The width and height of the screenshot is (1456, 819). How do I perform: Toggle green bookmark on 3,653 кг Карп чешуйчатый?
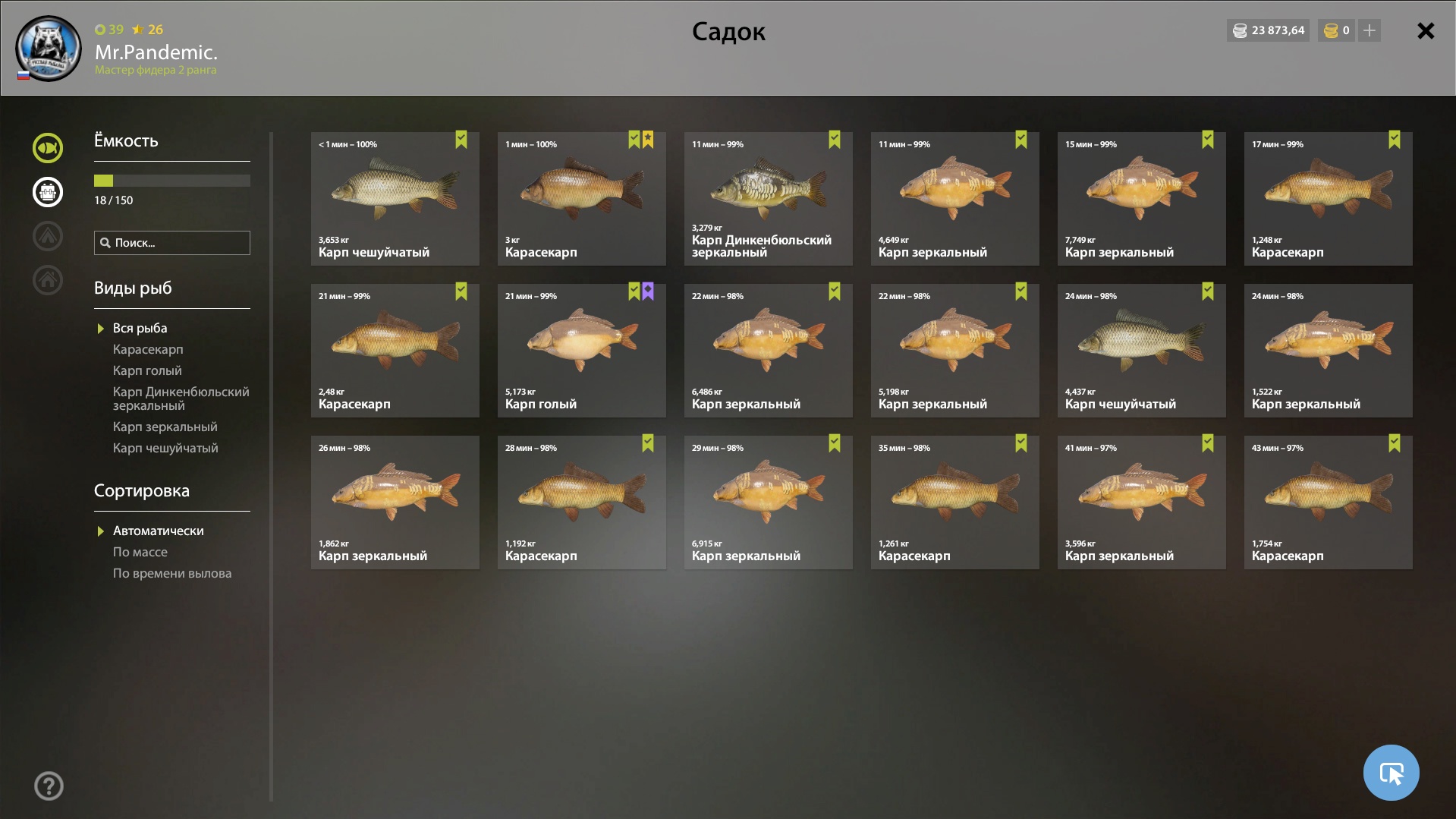tap(461, 140)
